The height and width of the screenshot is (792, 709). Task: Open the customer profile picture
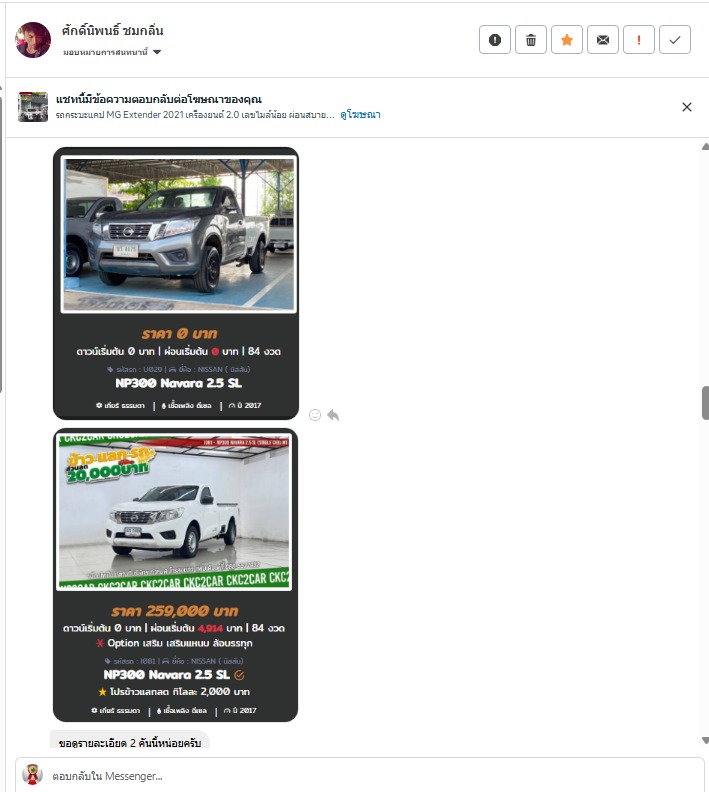[x=33, y=40]
